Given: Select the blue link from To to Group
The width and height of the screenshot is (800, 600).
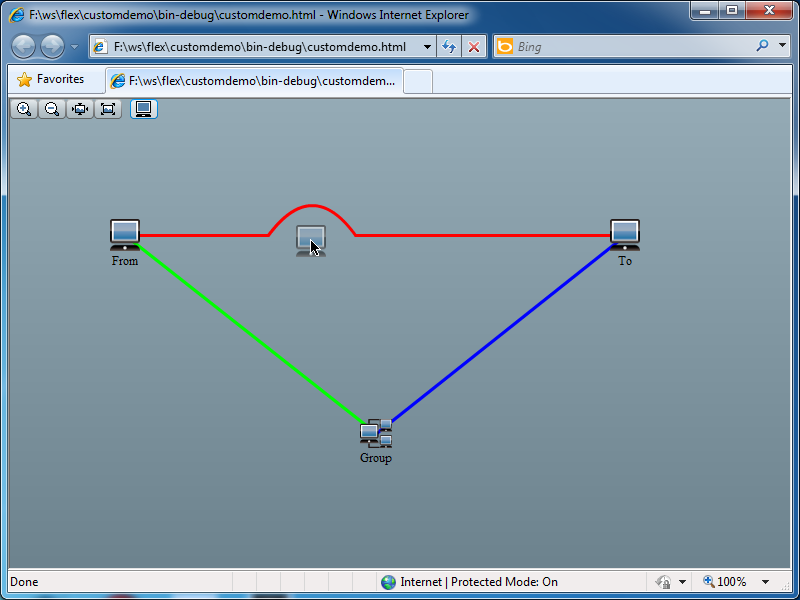Looking at the screenshot, I should pyautogui.click(x=503, y=334).
